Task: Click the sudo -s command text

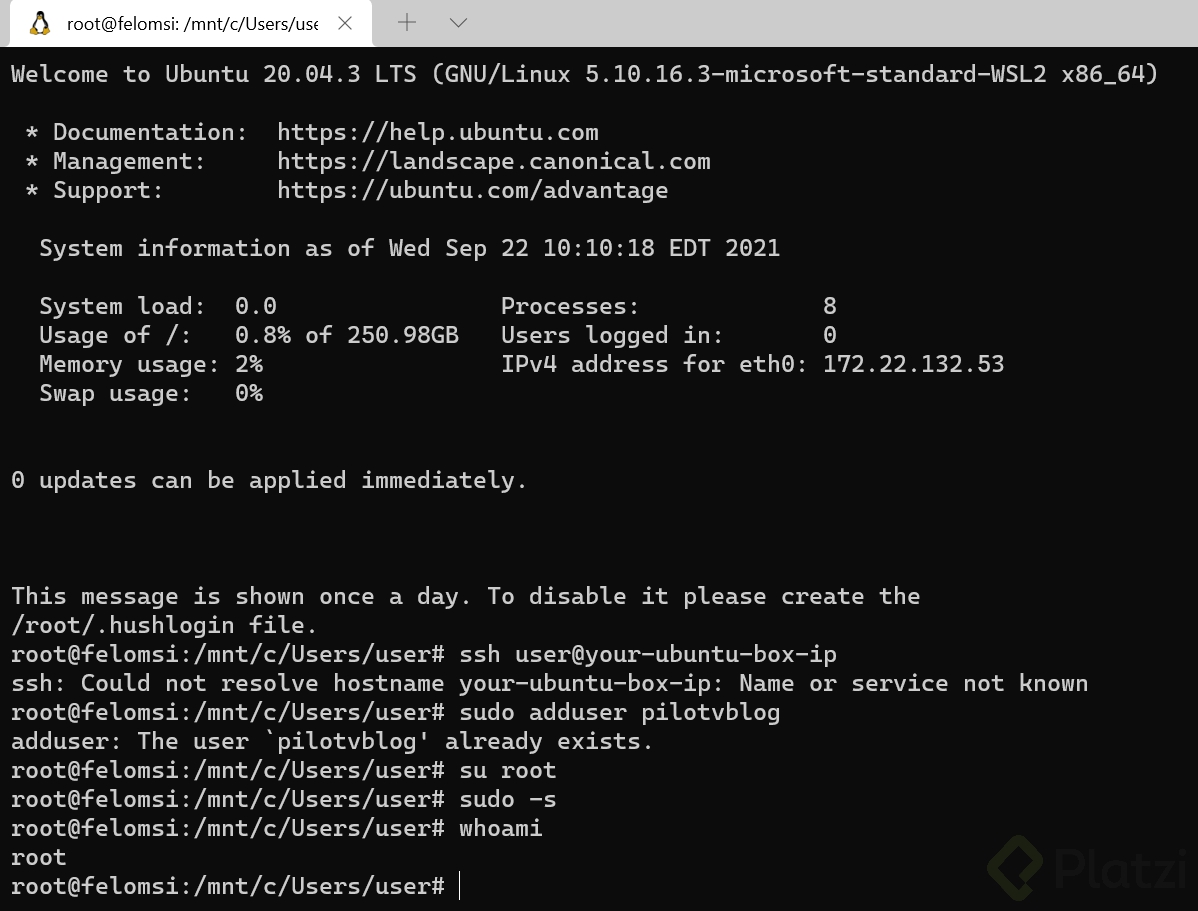Action: click(x=507, y=799)
